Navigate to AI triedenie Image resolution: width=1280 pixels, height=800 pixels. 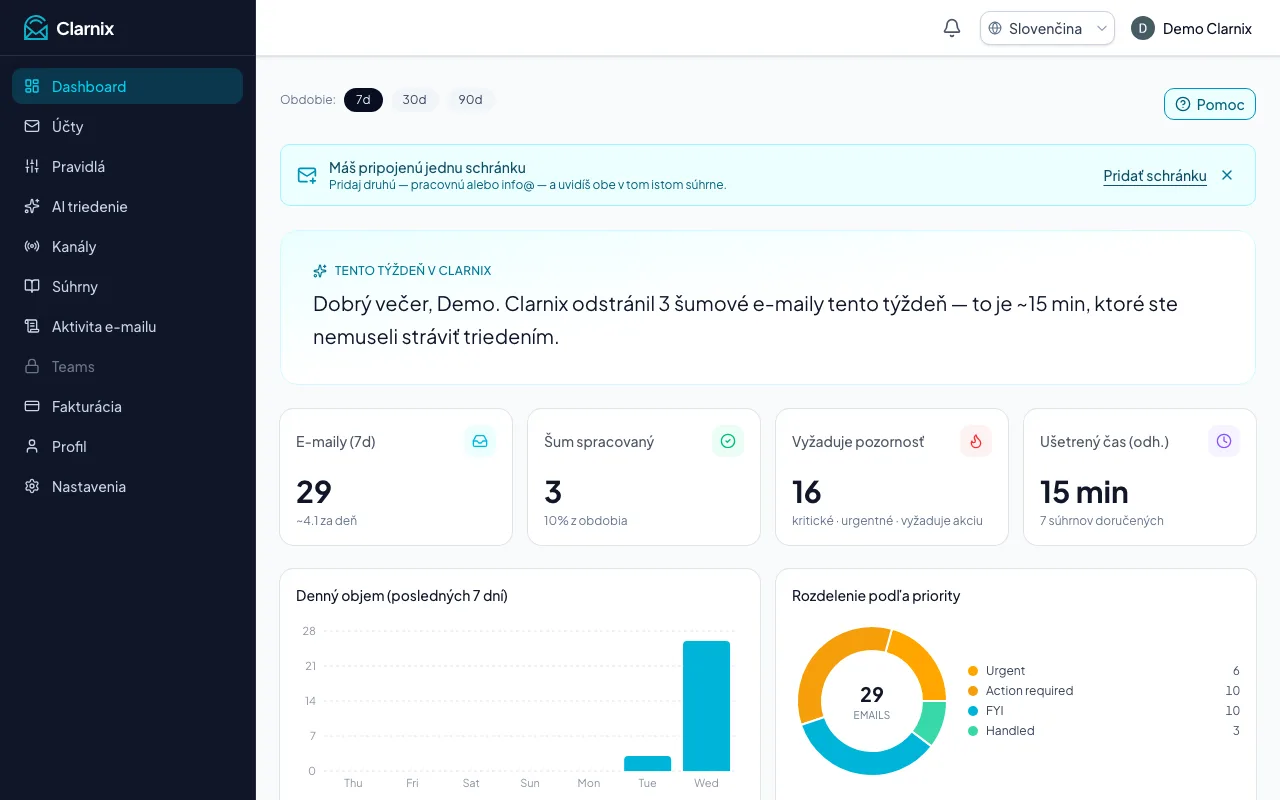[x=127, y=206]
